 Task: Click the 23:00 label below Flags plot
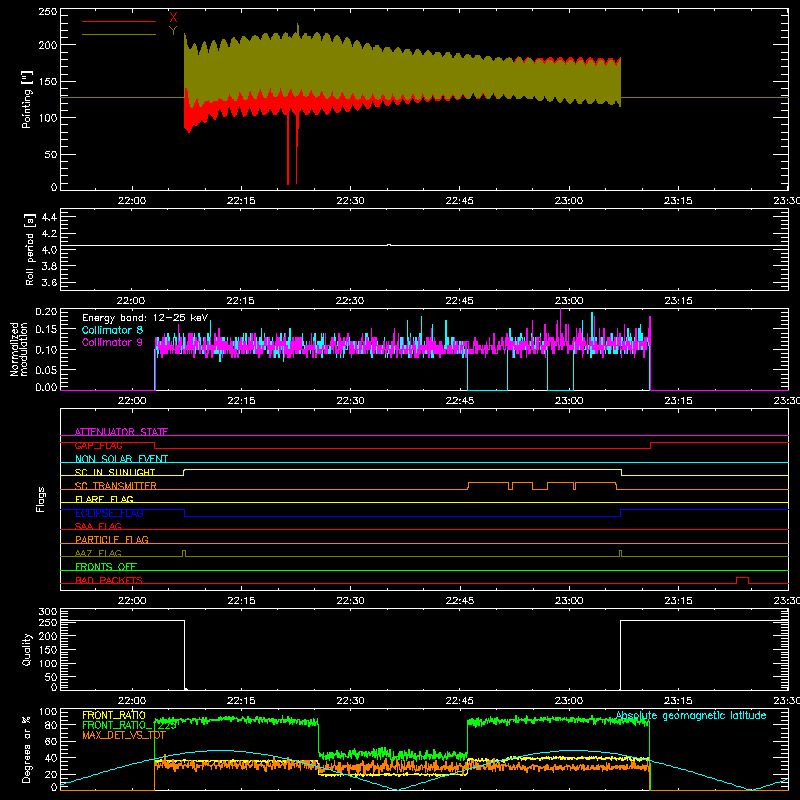click(569, 601)
